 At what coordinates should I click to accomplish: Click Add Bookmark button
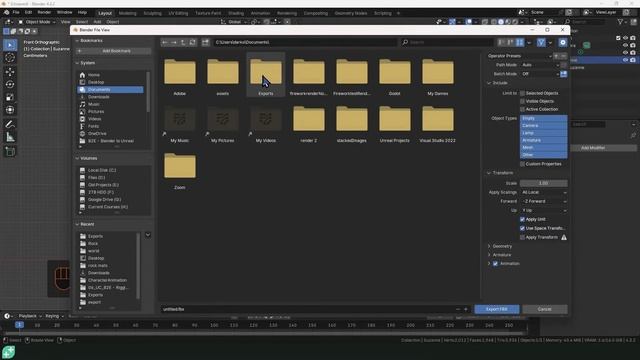(113, 51)
